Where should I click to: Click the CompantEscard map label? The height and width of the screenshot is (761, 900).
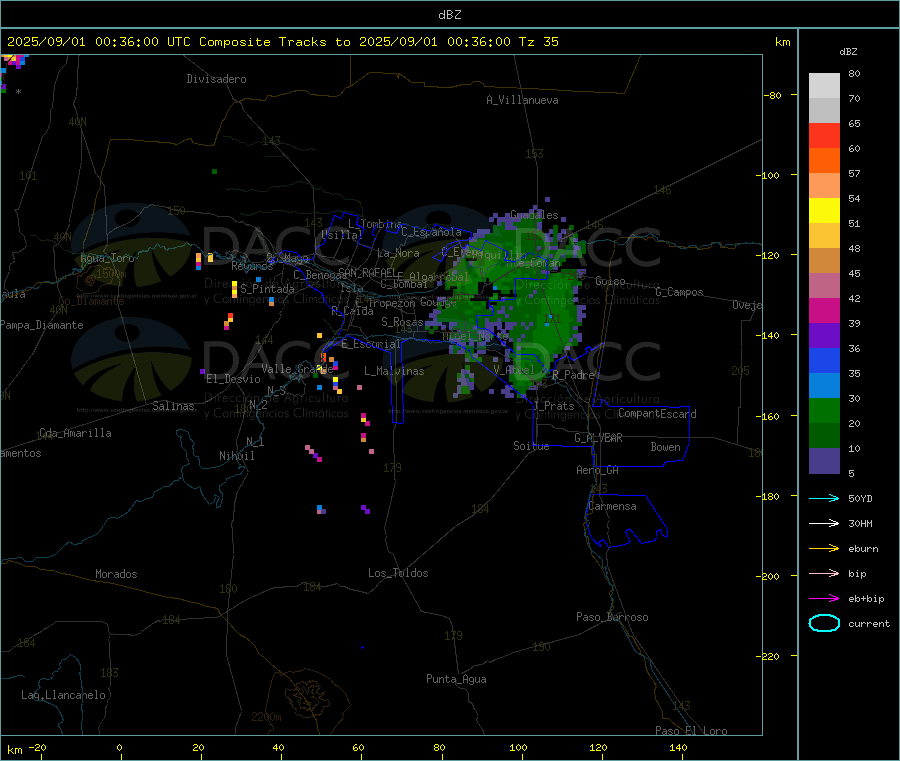point(657,414)
